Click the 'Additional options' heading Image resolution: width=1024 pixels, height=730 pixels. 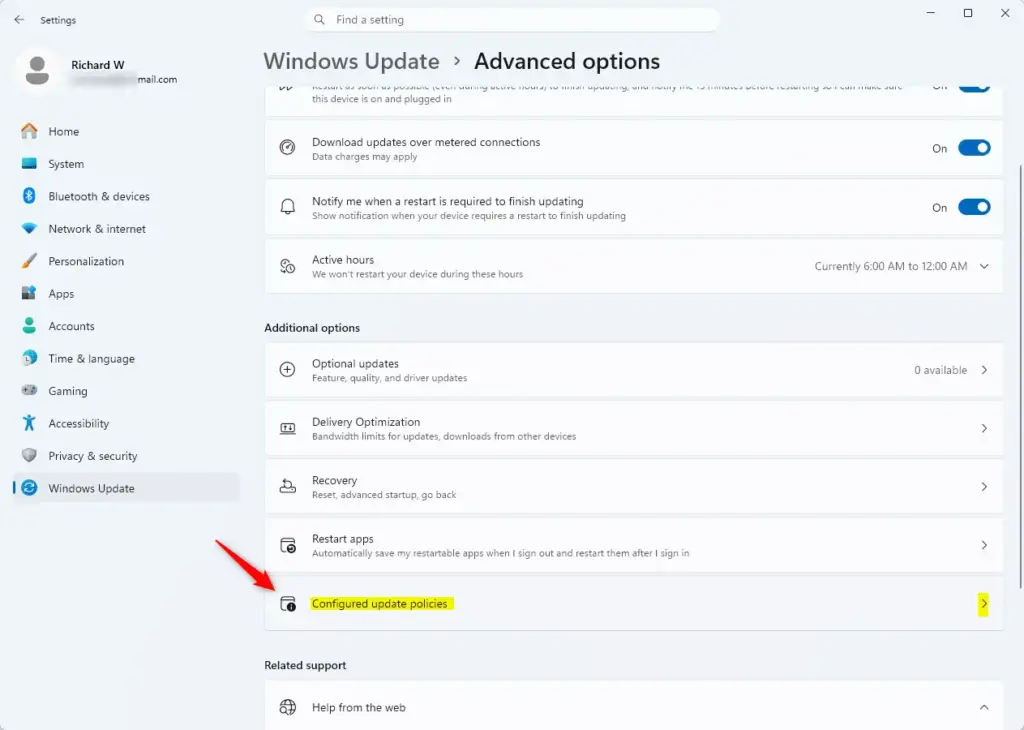[x=312, y=328]
